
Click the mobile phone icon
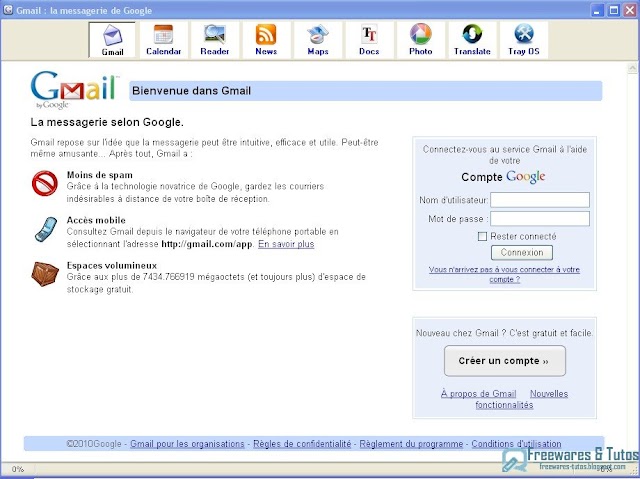pos(46,229)
